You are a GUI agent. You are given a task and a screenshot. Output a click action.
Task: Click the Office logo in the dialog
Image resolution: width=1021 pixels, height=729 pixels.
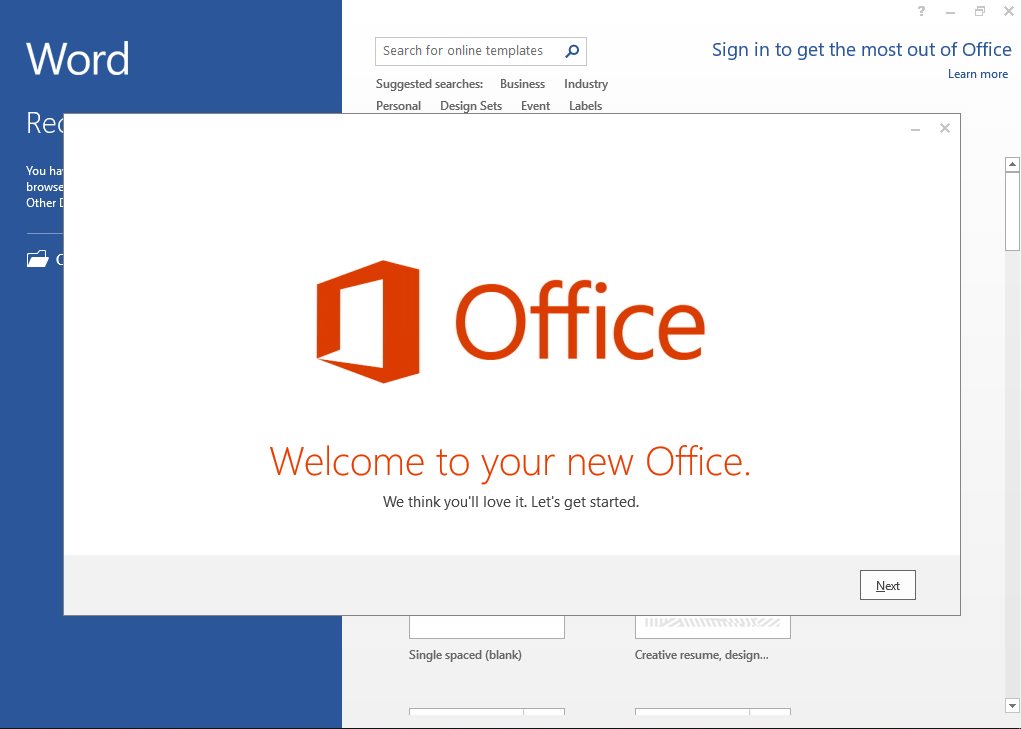[x=510, y=322]
